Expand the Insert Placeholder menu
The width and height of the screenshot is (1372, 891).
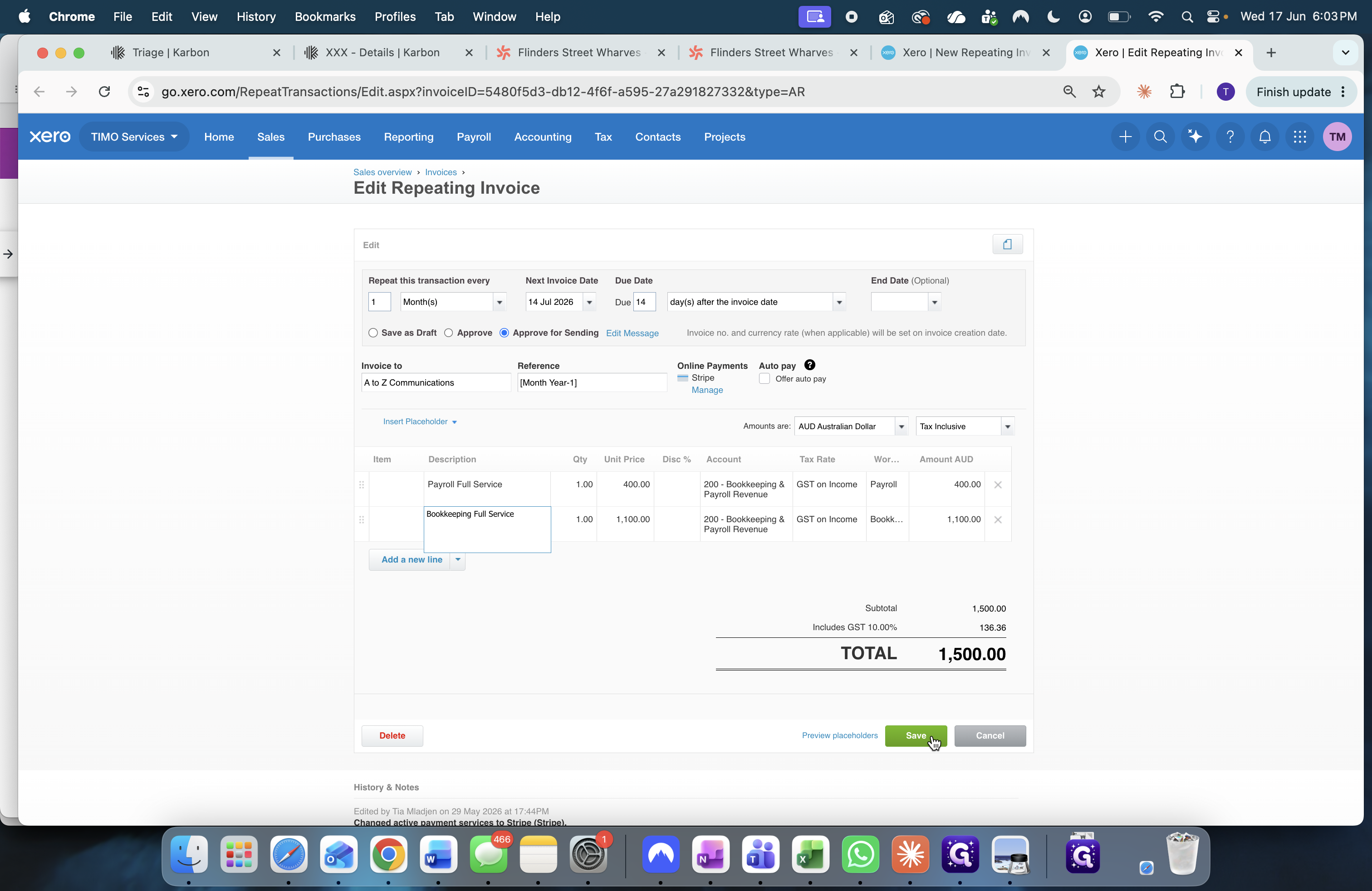point(420,421)
